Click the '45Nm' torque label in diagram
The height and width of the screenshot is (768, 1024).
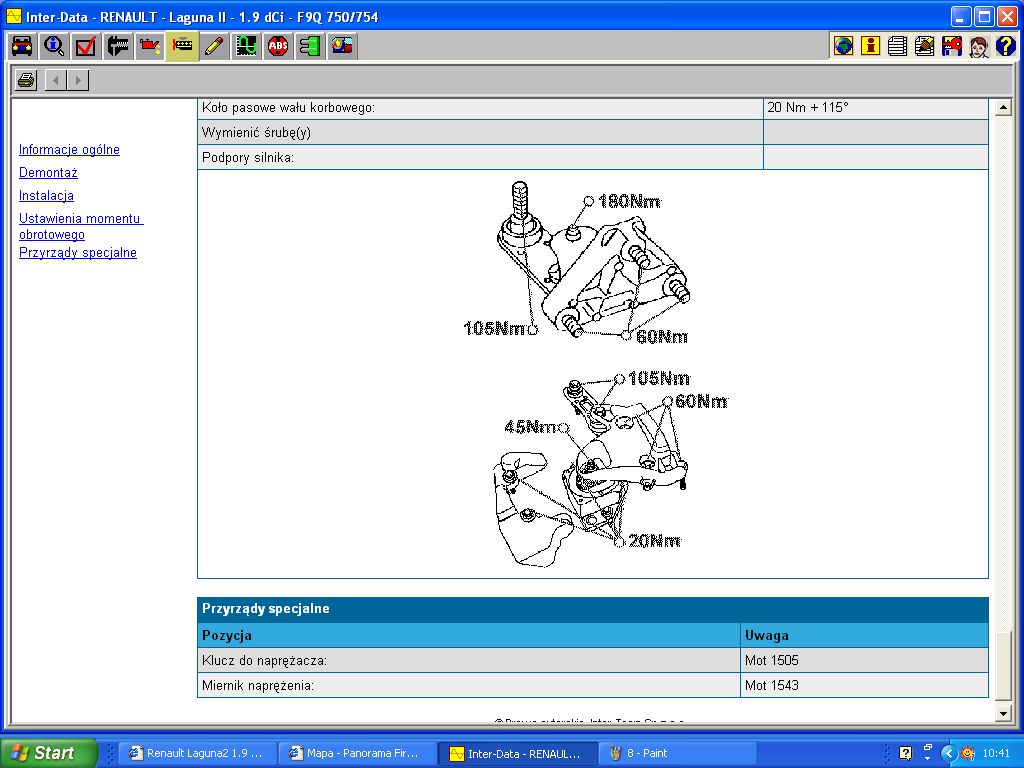530,427
